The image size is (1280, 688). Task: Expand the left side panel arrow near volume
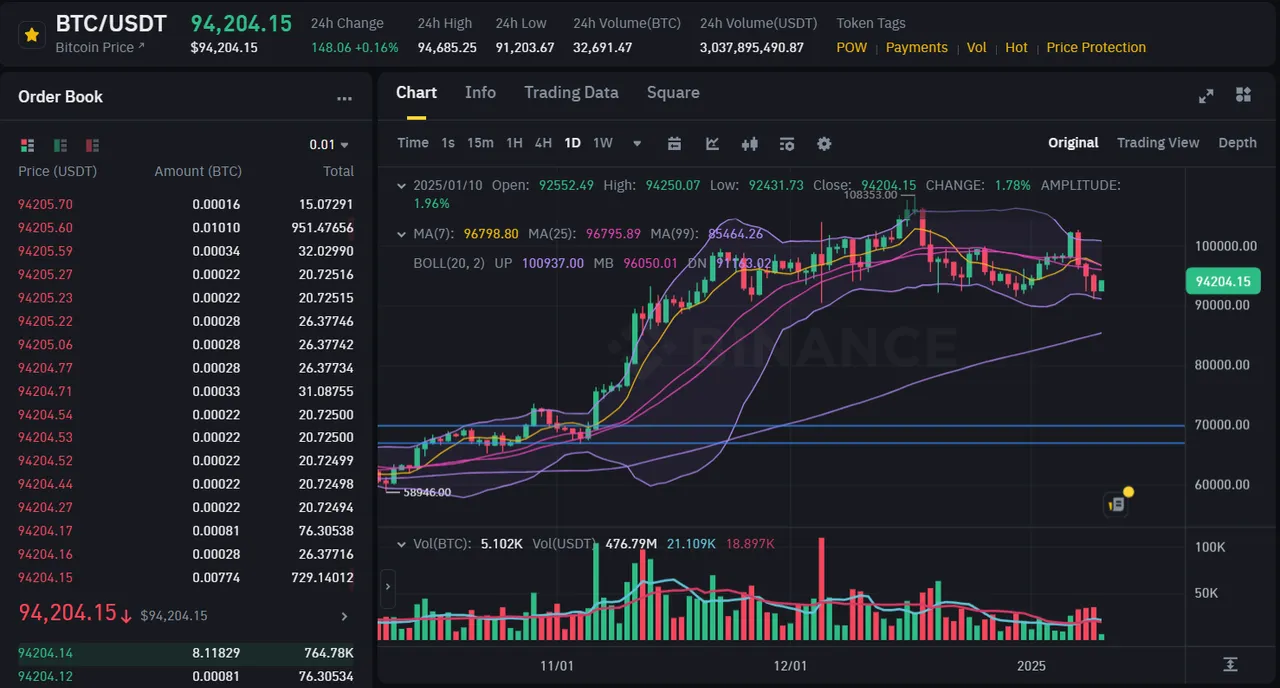point(388,589)
